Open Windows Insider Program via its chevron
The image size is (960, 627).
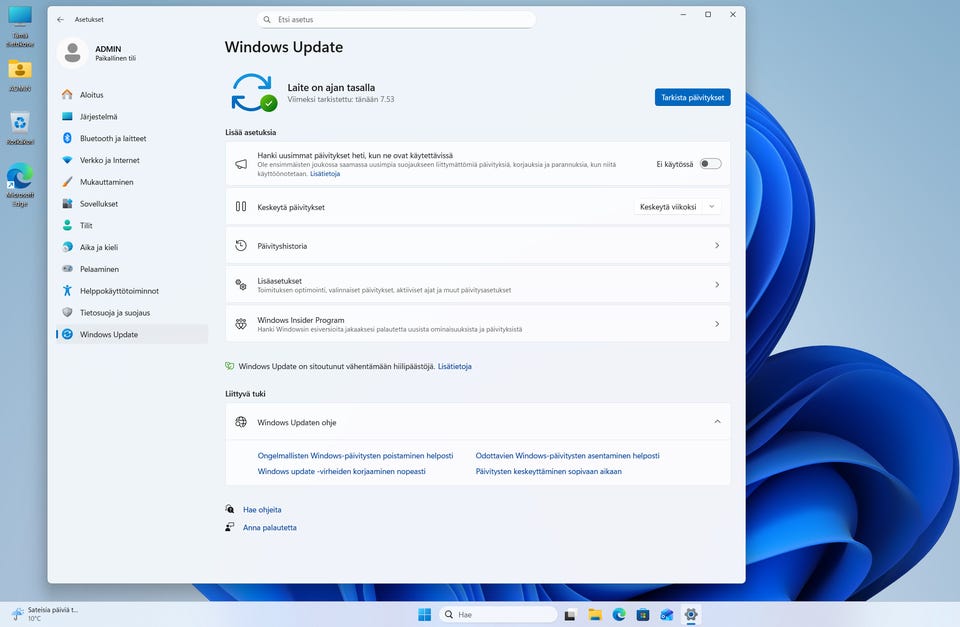tap(717, 324)
